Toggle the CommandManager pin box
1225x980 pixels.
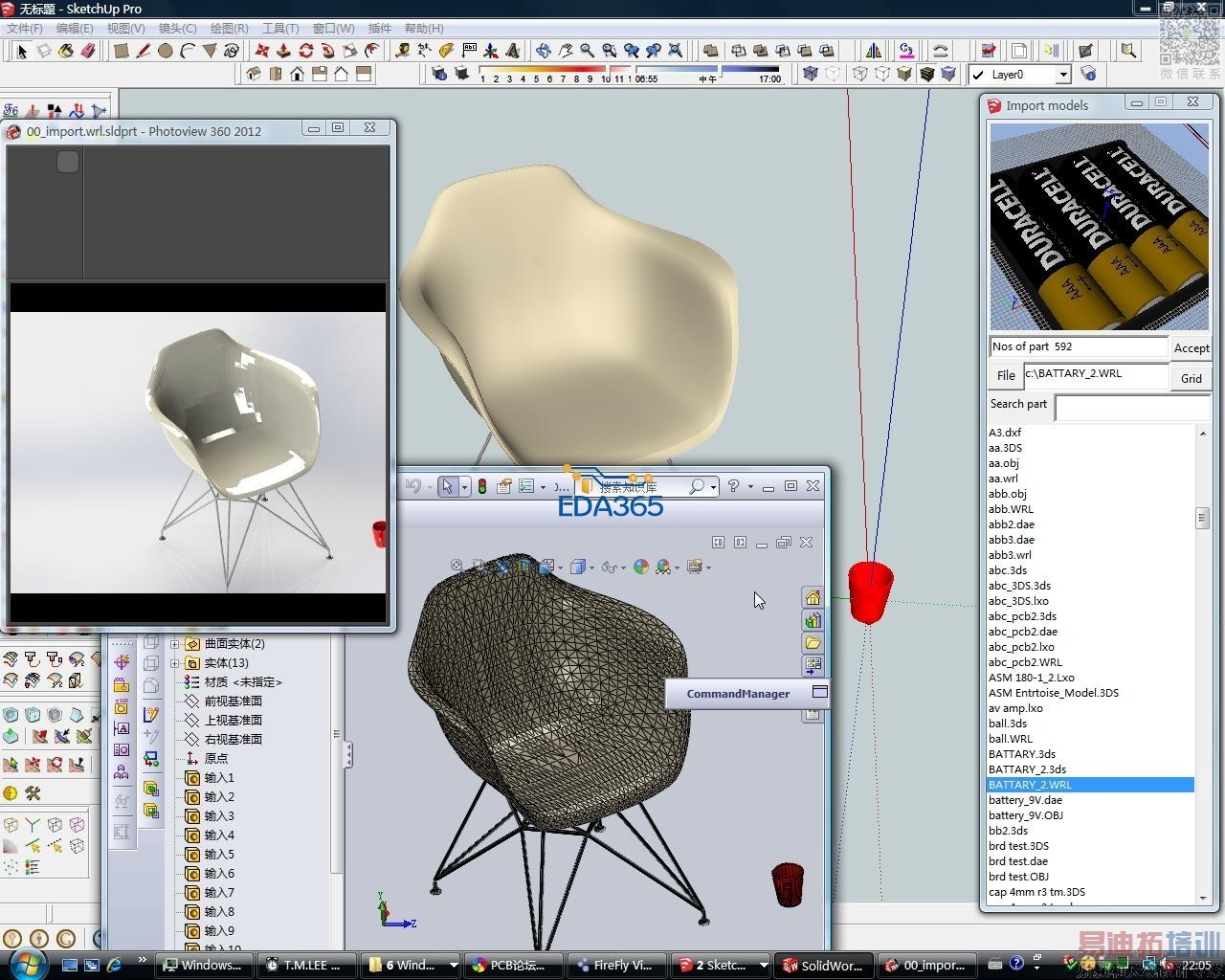pos(819,692)
